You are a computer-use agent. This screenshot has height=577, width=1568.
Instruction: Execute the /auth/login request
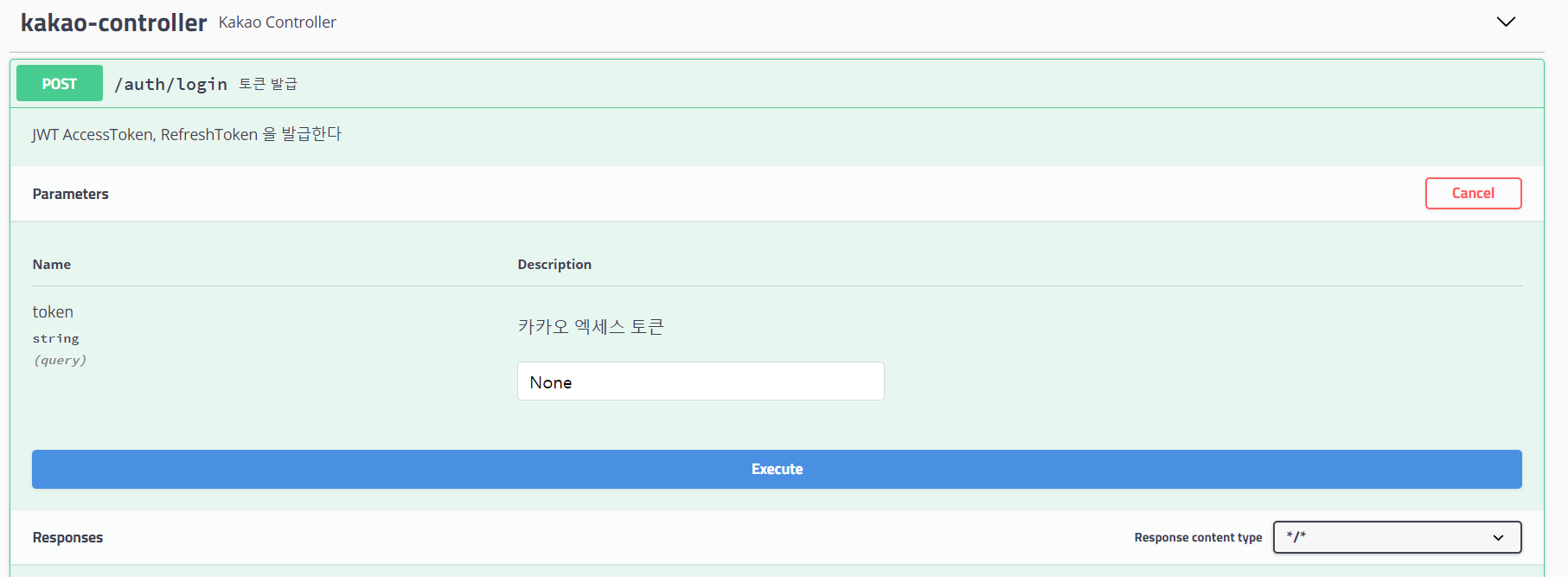point(777,469)
